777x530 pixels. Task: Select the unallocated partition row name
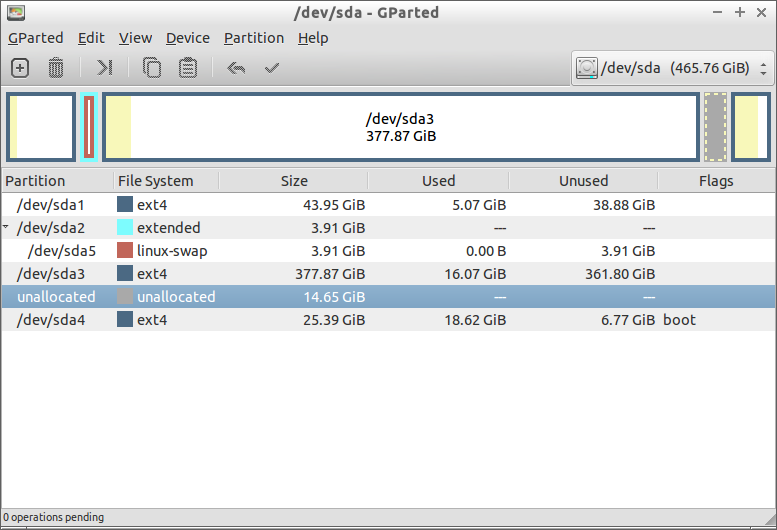coord(56,297)
